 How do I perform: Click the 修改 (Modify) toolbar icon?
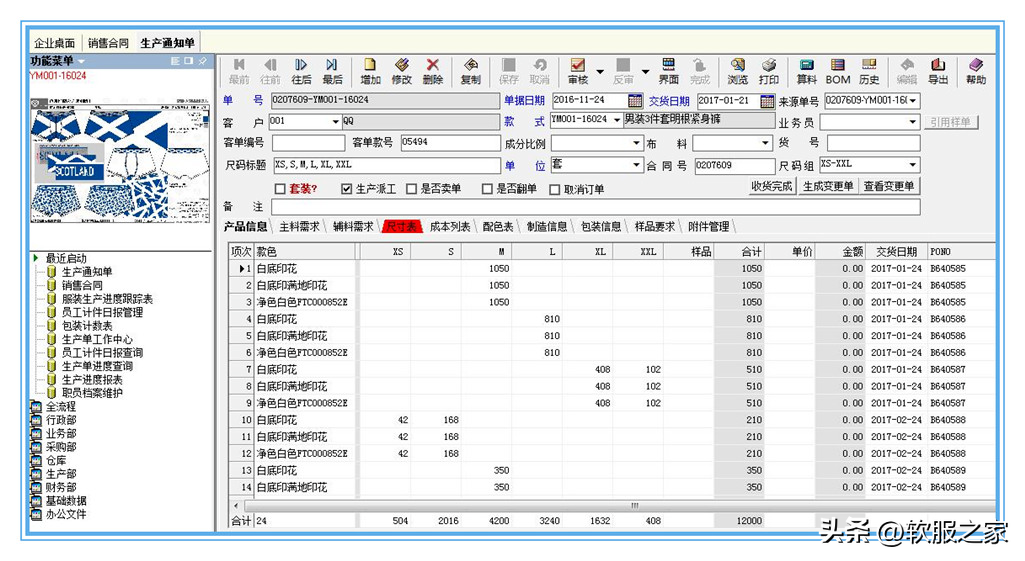[x=401, y=71]
